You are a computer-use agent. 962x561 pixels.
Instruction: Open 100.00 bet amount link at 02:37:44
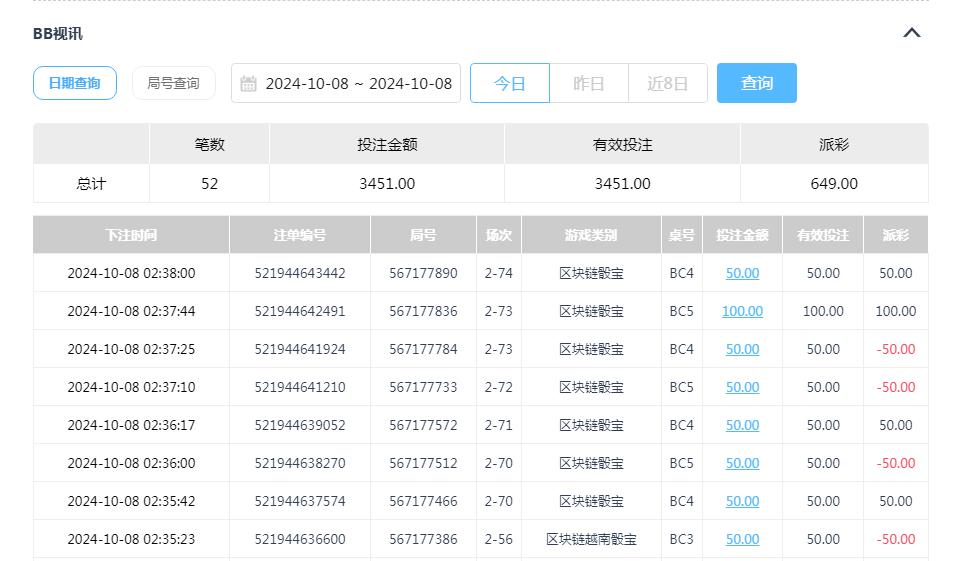click(x=742, y=311)
